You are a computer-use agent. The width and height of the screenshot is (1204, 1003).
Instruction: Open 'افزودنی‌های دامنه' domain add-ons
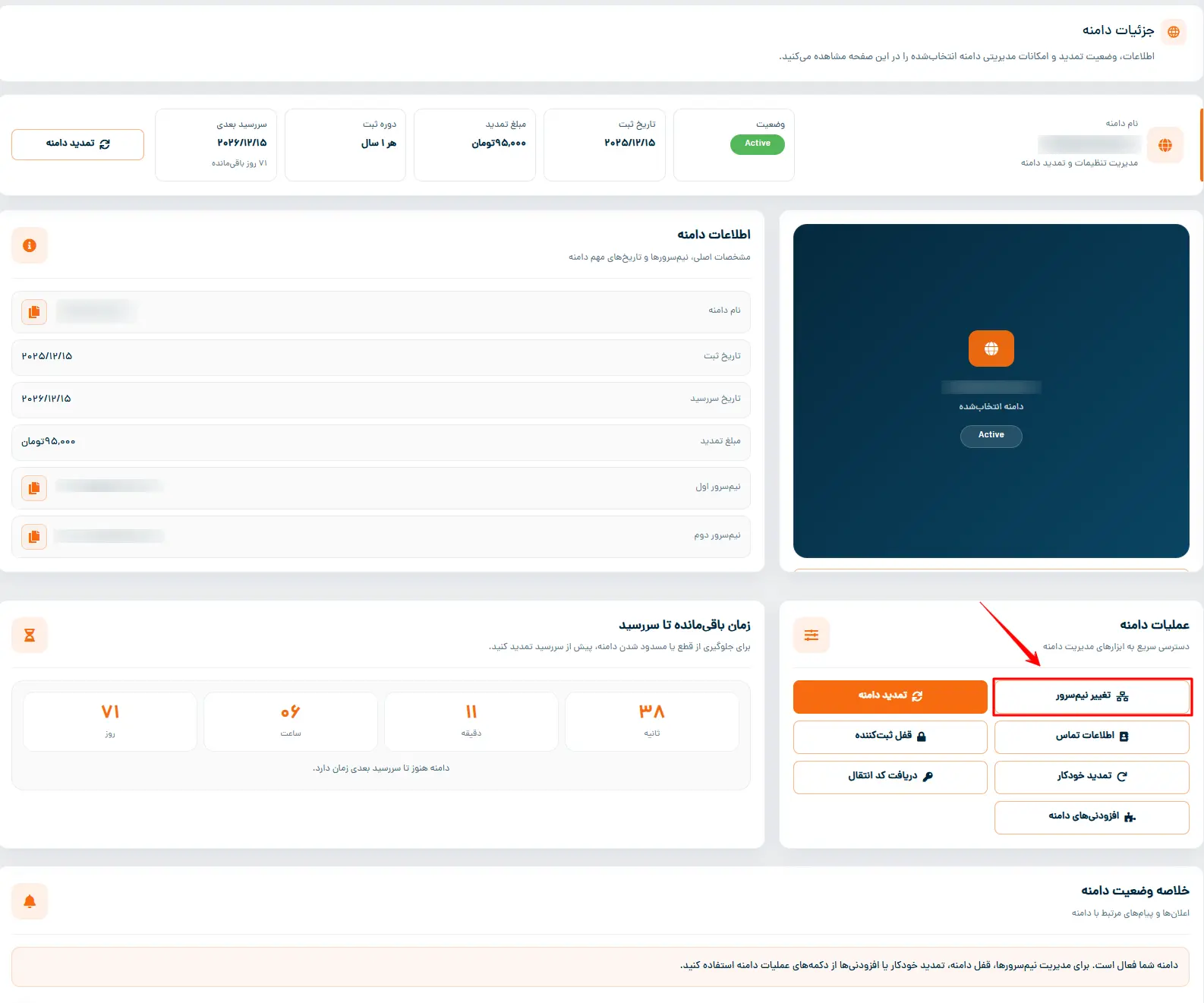tap(1092, 817)
